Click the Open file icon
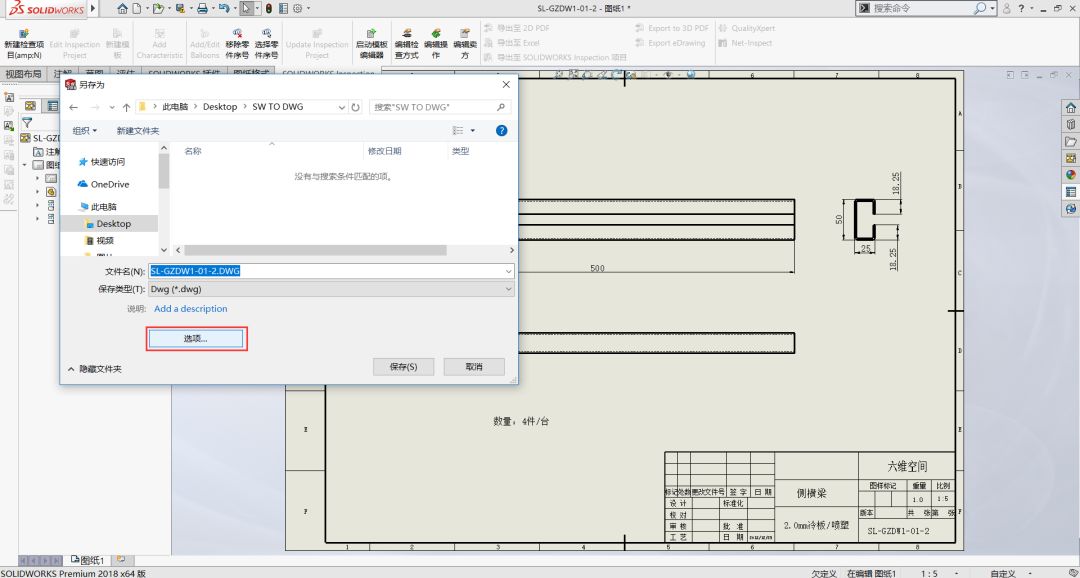The height and width of the screenshot is (578, 1080). click(x=158, y=8)
